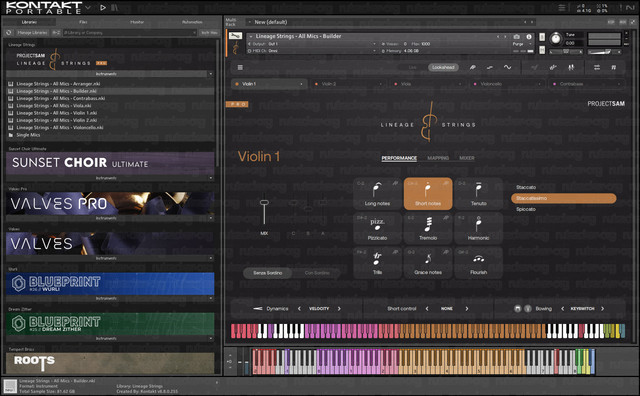Image resolution: width=640 pixels, height=396 pixels.
Task: Switch to the Monitor tab
Action: click(x=137, y=22)
